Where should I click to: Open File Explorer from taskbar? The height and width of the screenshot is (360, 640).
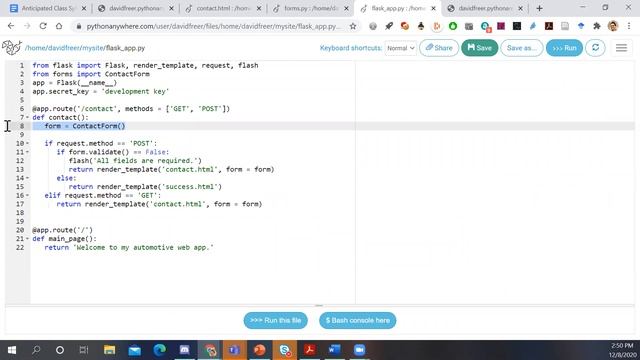(x=109, y=350)
